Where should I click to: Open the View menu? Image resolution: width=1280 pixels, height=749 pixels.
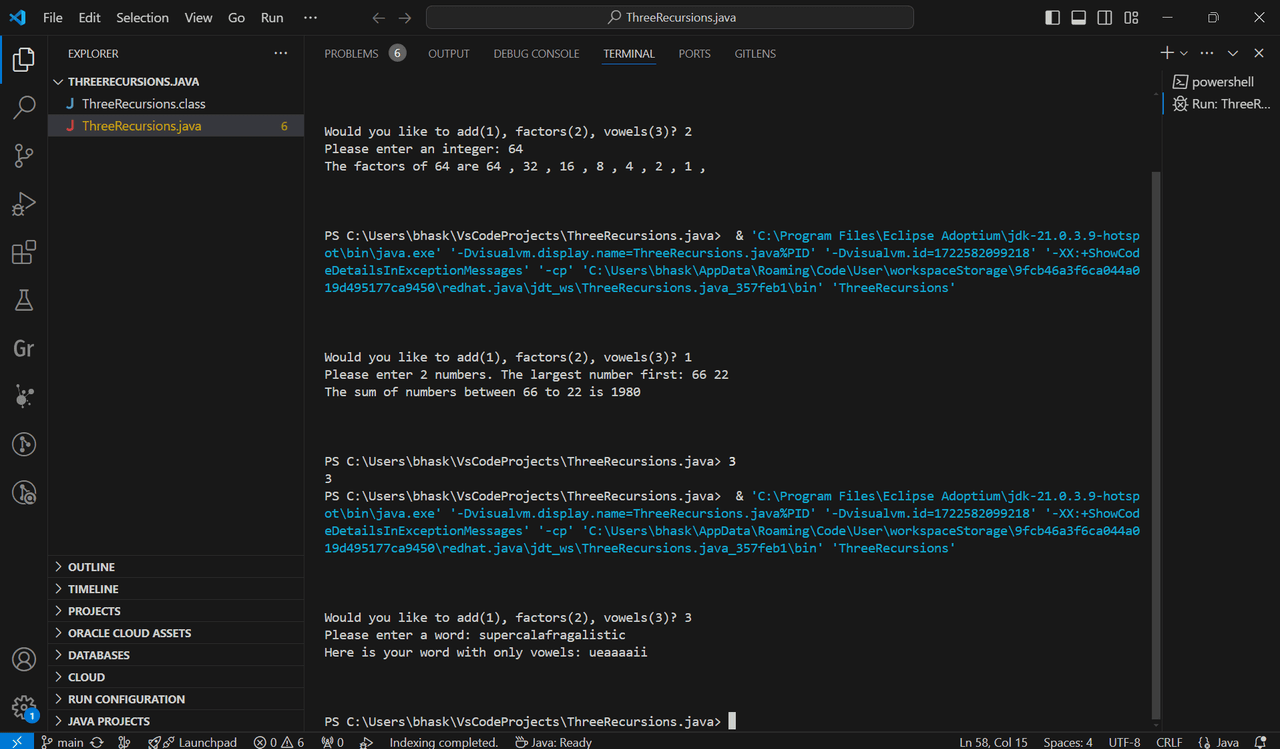click(198, 18)
